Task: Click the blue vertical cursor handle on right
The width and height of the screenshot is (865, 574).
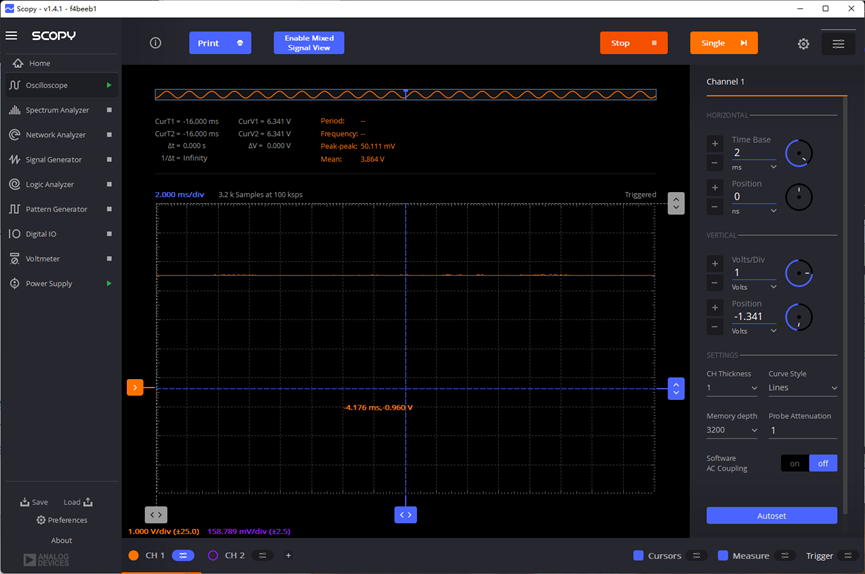Action: click(x=676, y=389)
